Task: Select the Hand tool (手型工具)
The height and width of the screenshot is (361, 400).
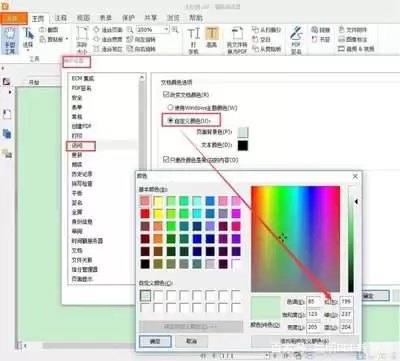Action: point(10,41)
